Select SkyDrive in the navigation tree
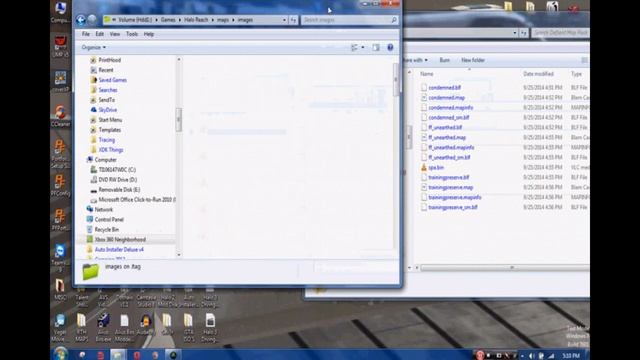640x360 pixels. click(x=108, y=110)
